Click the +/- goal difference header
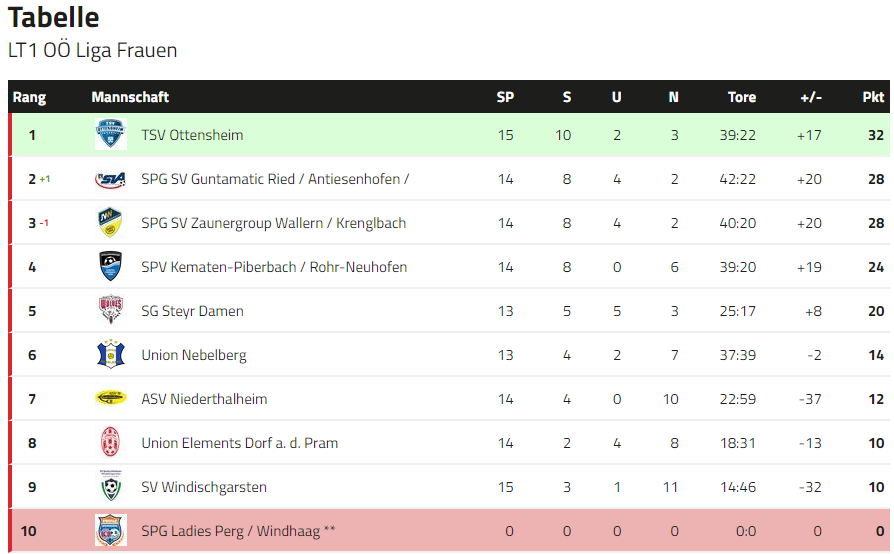This screenshot has width=894, height=554. pos(810,97)
